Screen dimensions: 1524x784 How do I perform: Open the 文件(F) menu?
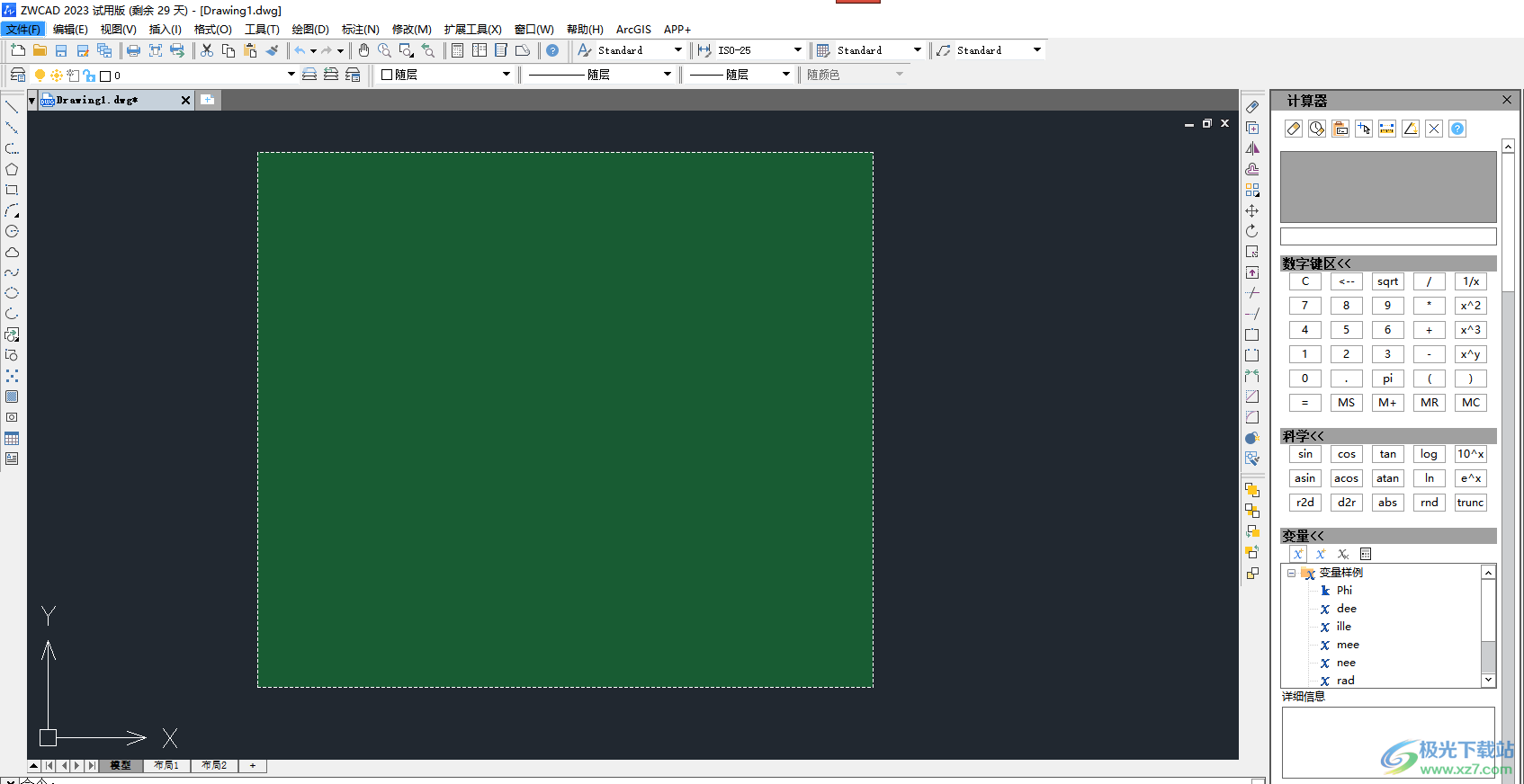tap(23, 30)
